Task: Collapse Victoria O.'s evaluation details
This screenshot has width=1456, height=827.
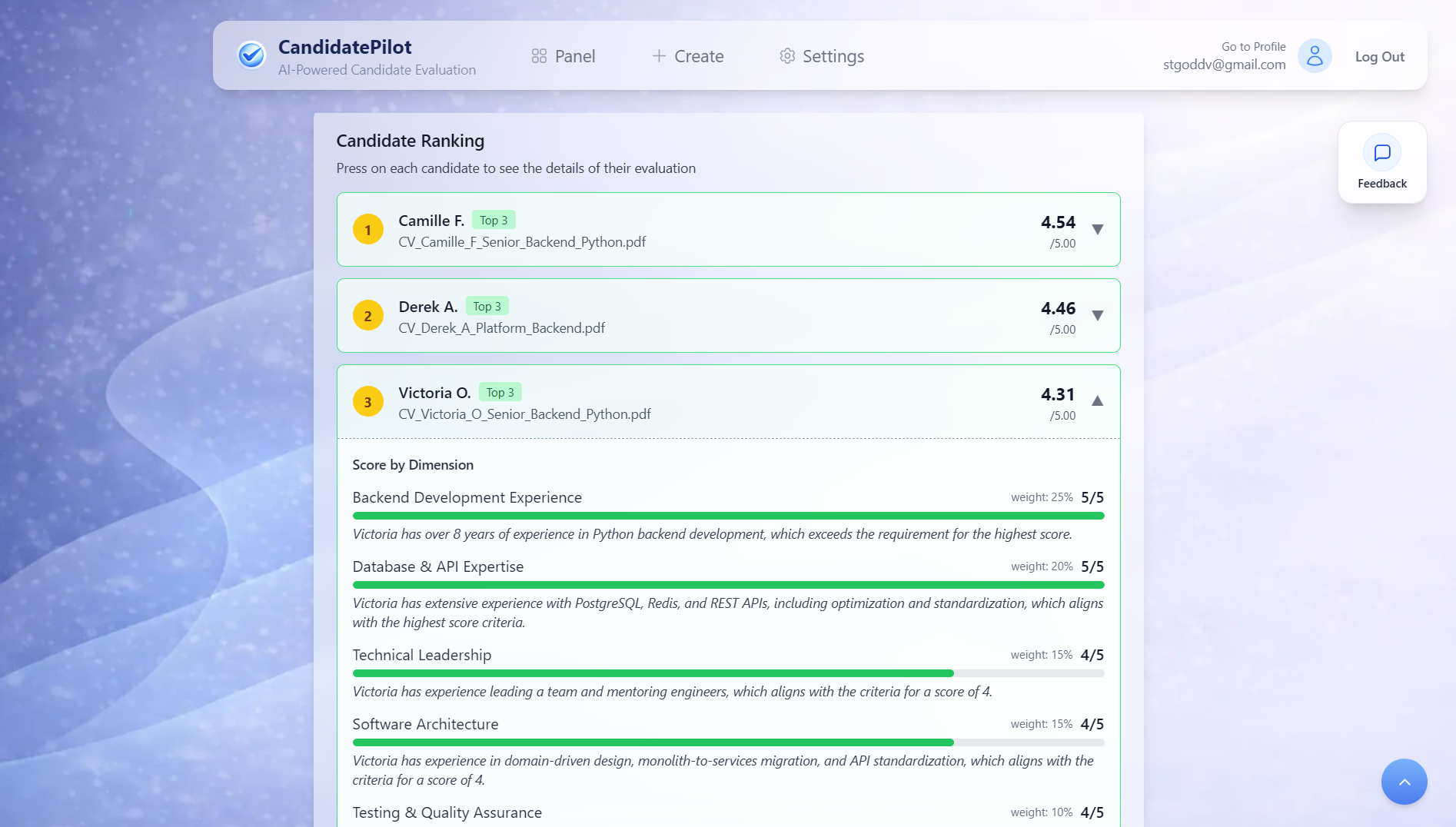Action: [x=1098, y=400]
